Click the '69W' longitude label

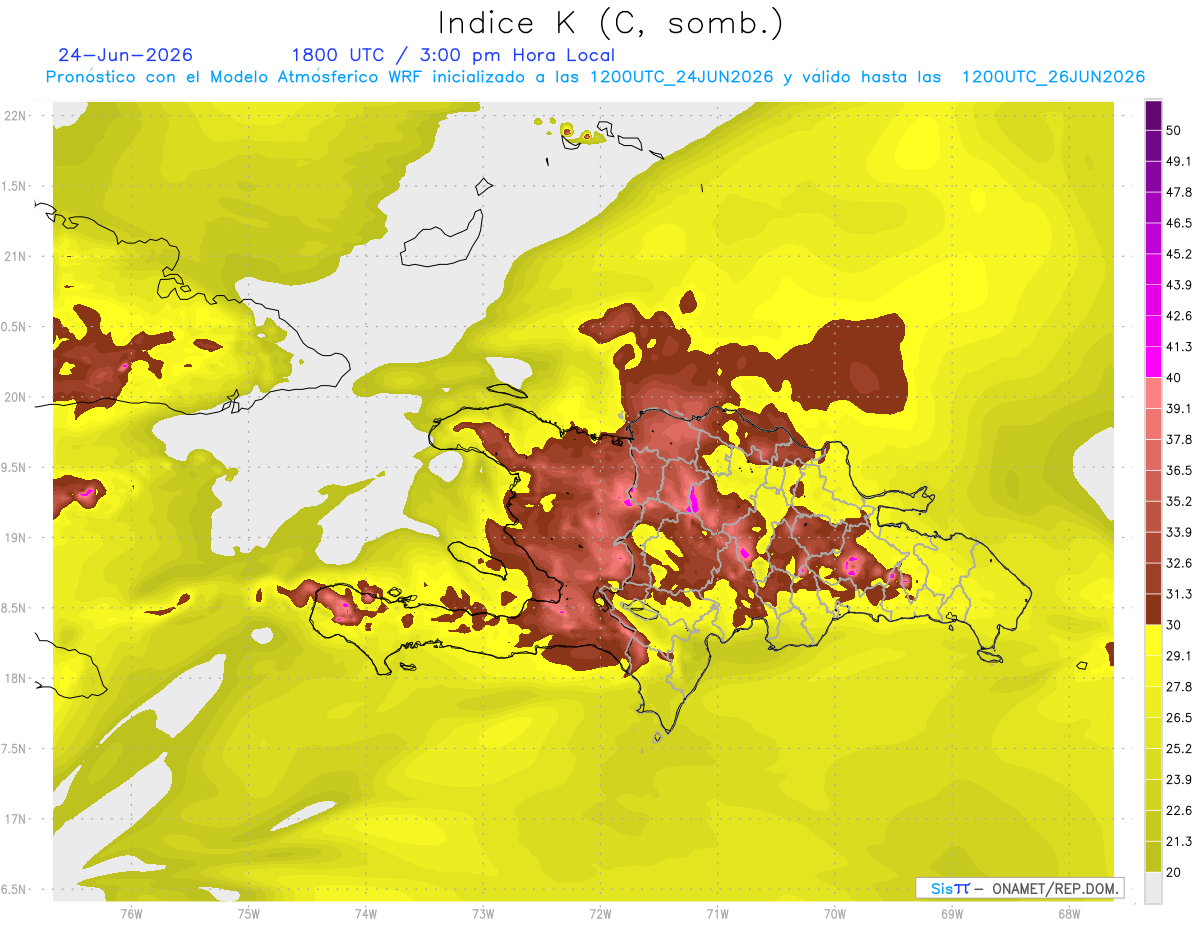pos(952,913)
